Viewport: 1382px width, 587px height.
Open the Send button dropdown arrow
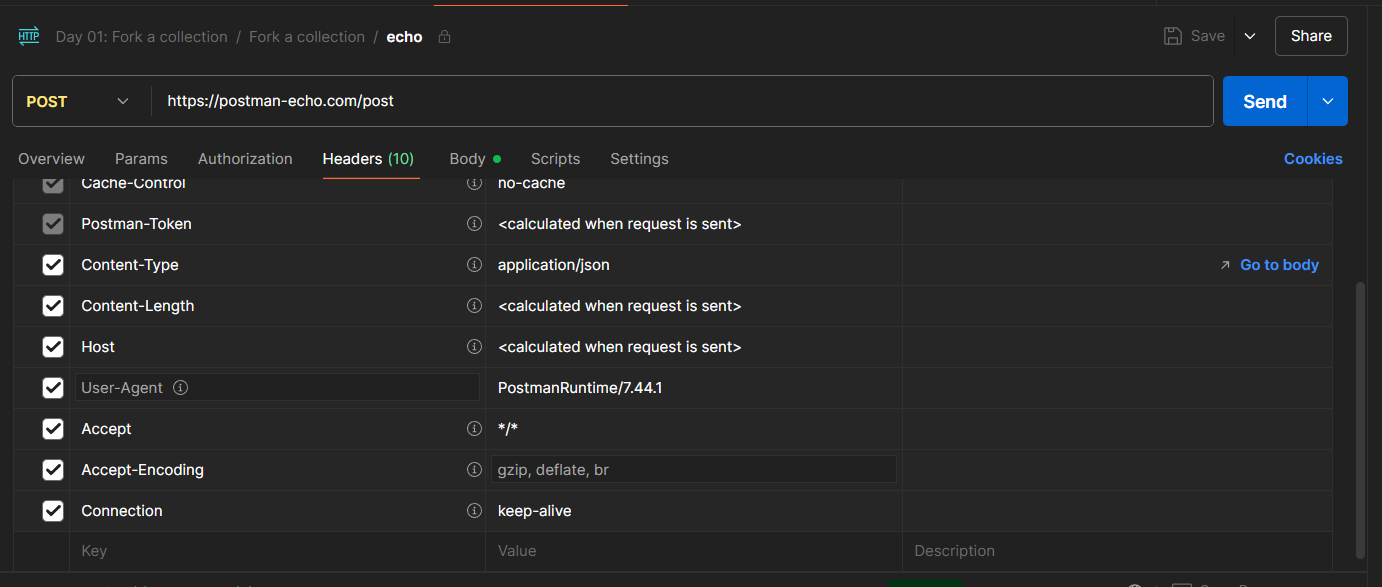click(x=1328, y=101)
